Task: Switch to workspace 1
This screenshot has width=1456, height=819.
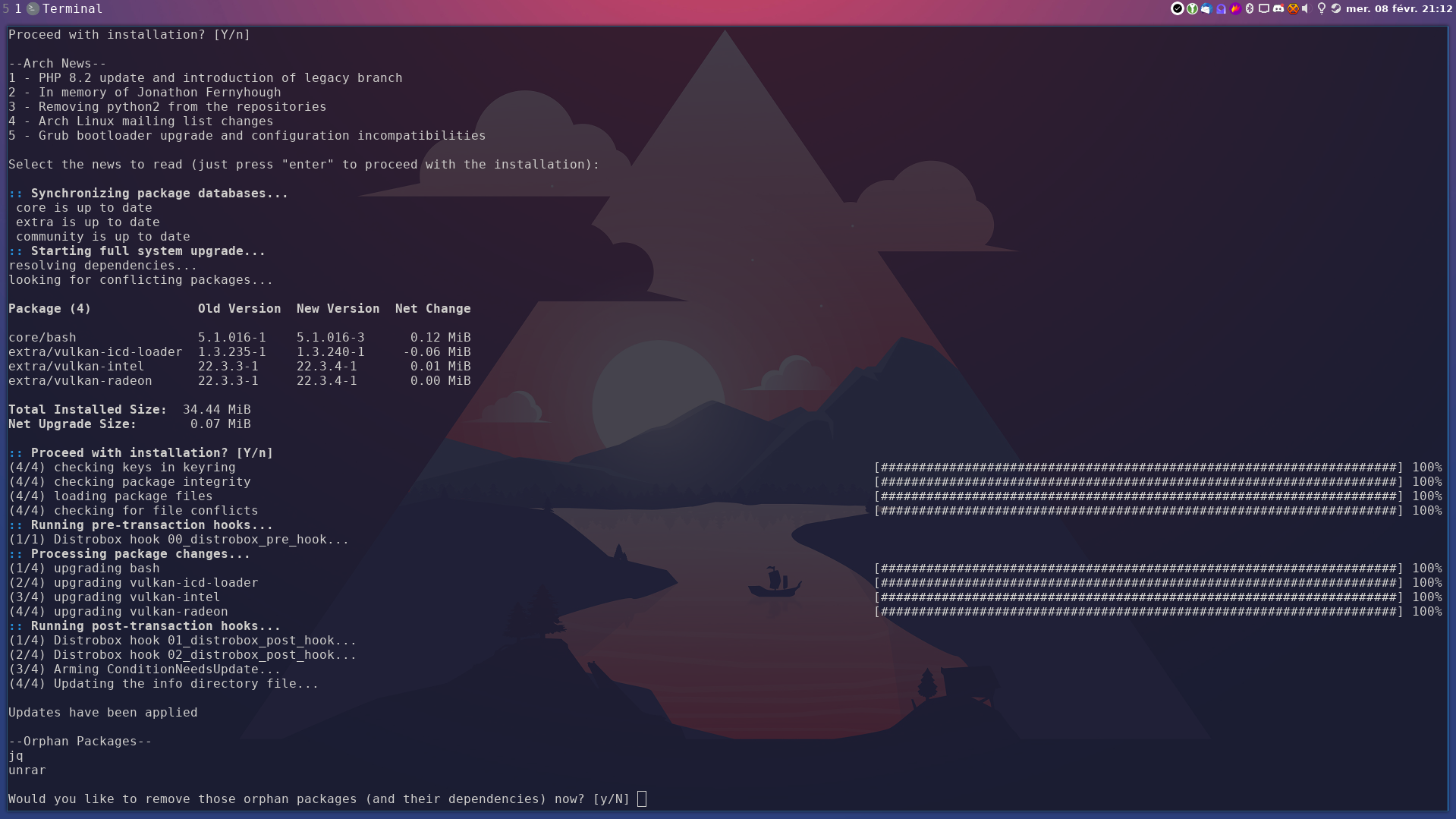Action: (17, 9)
